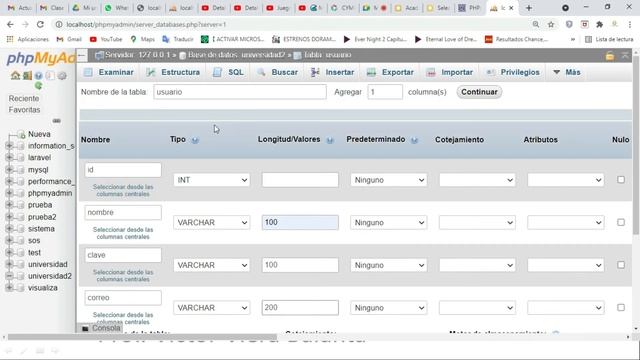This screenshot has width=640, height=360.
Task: Open the documentation help icon in sidebar
Action: click(38, 76)
